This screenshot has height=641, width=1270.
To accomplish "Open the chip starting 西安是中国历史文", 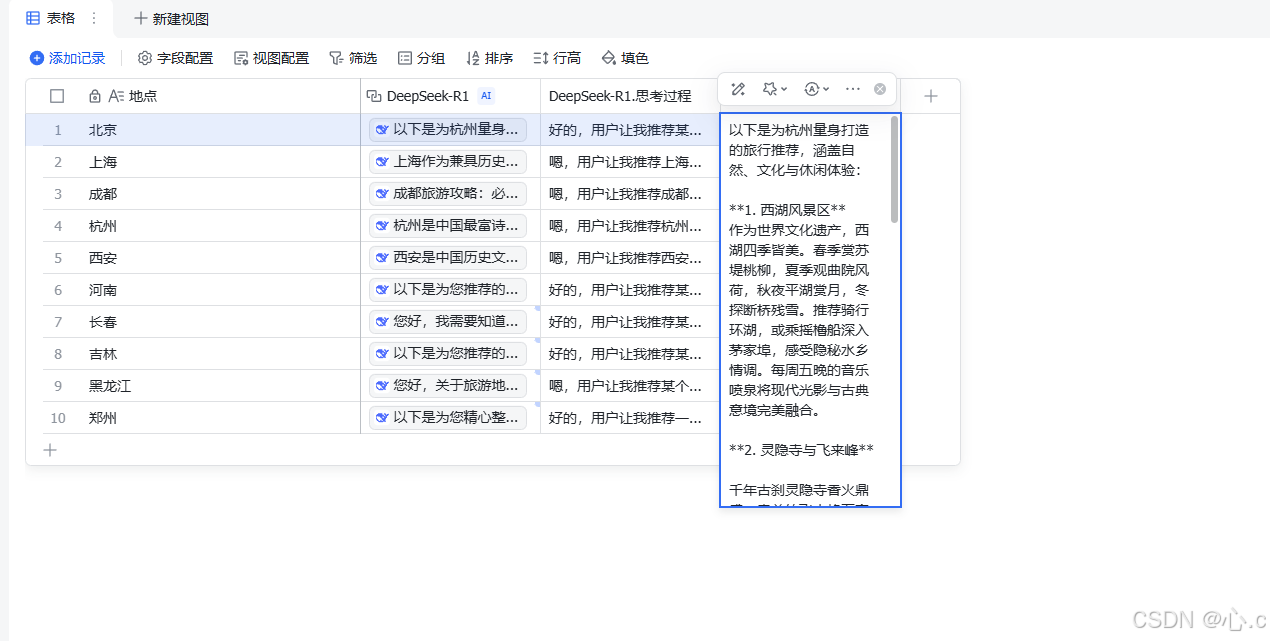I will coord(448,258).
